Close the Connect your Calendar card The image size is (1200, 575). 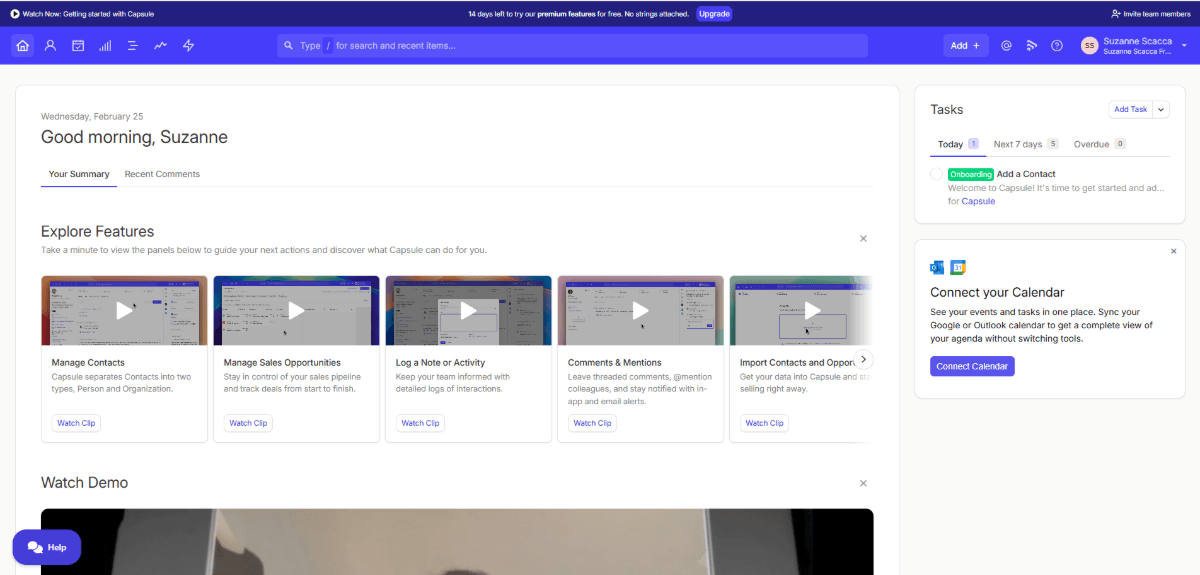1174,251
